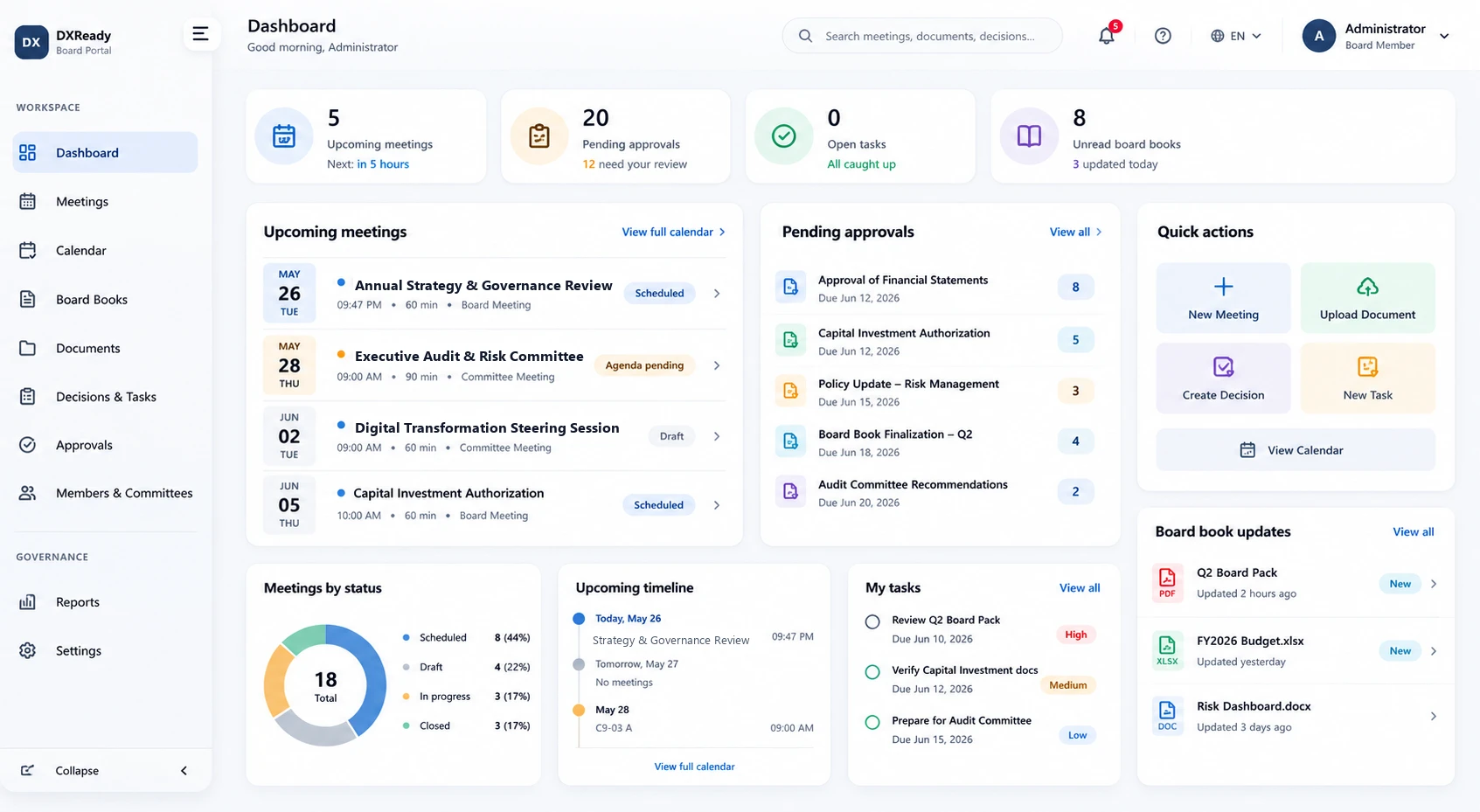Click the Policy Update Risk Management icon
Screen dimensions: 1480x812
pyautogui.click(x=790, y=391)
